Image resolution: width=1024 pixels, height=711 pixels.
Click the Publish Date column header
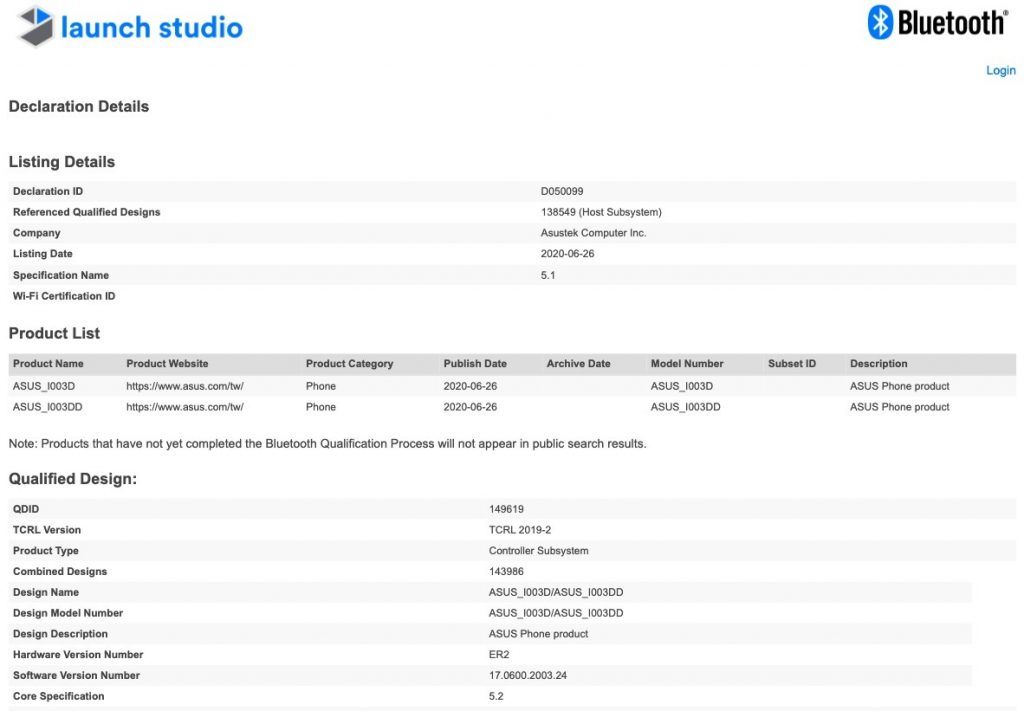pyautogui.click(x=475, y=364)
